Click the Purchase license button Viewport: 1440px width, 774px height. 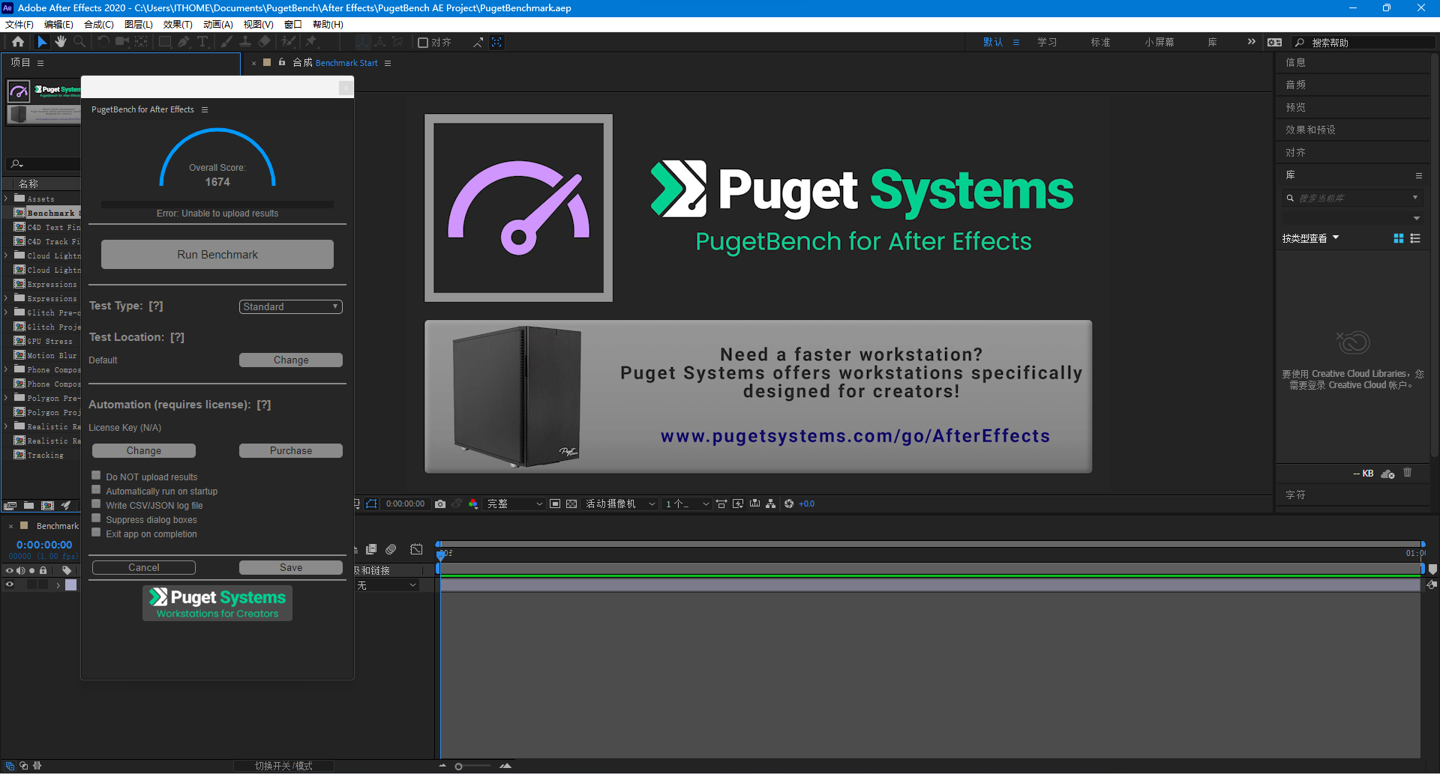tap(291, 451)
